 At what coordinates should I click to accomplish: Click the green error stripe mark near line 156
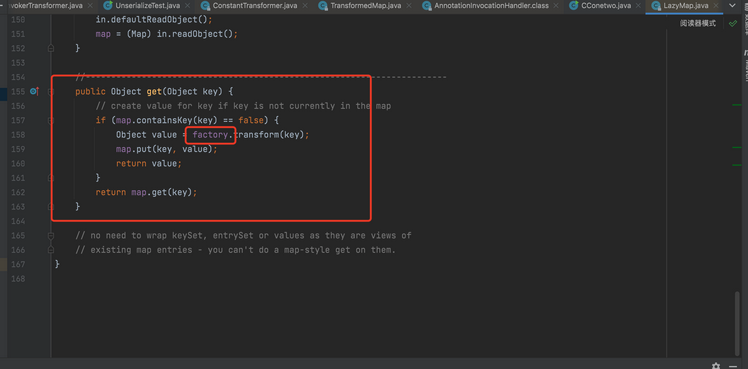point(737,104)
